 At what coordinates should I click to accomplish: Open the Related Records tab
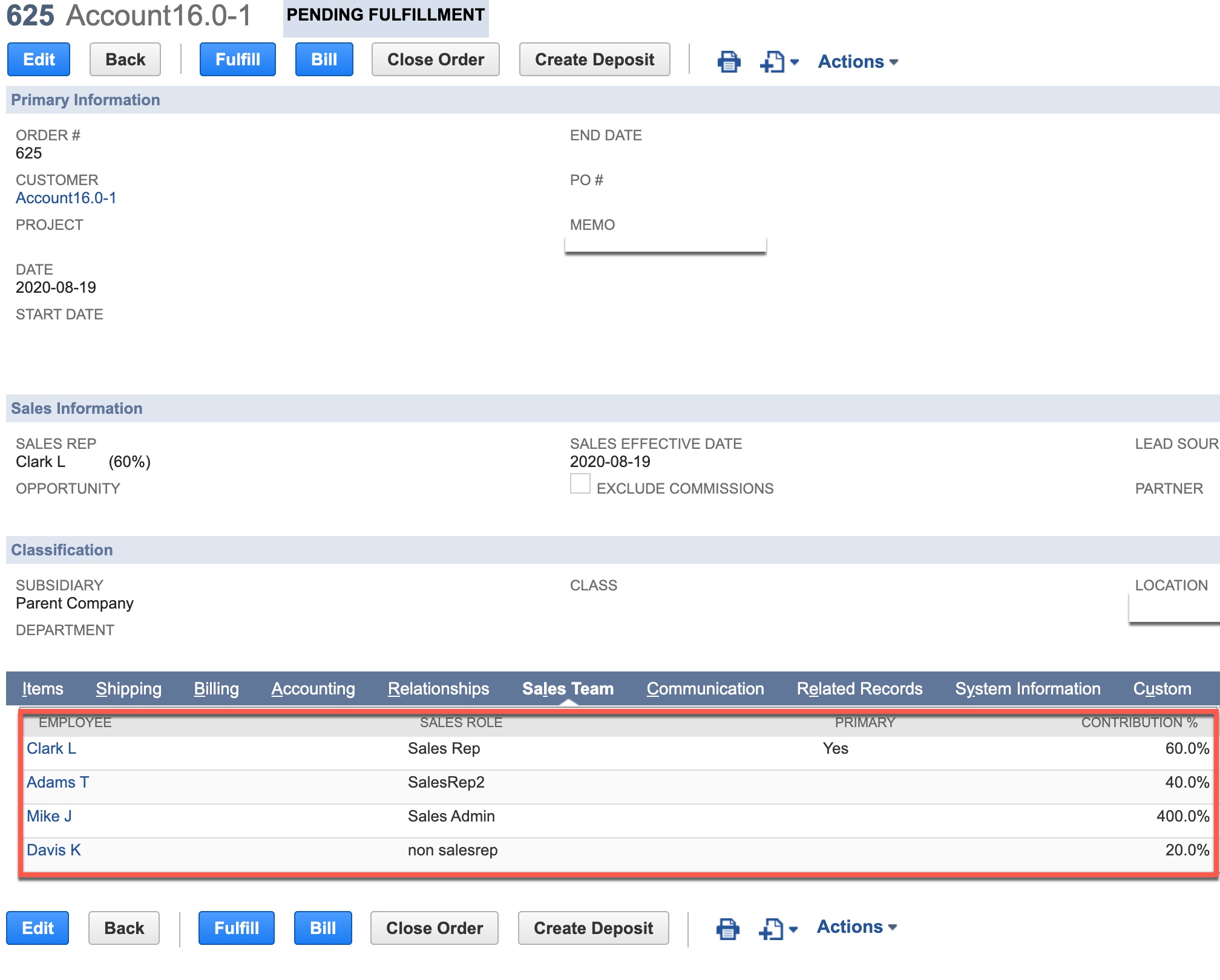(x=860, y=688)
